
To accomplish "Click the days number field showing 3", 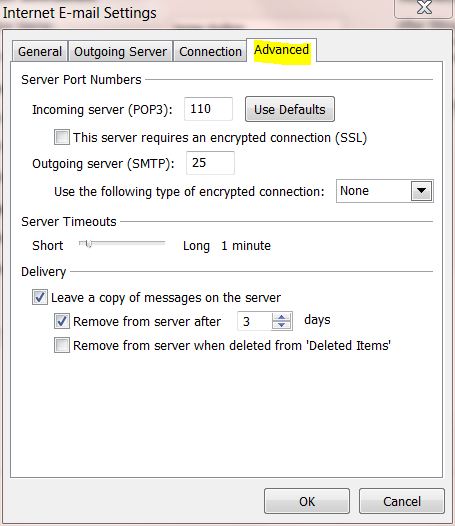I will point(255,321).
